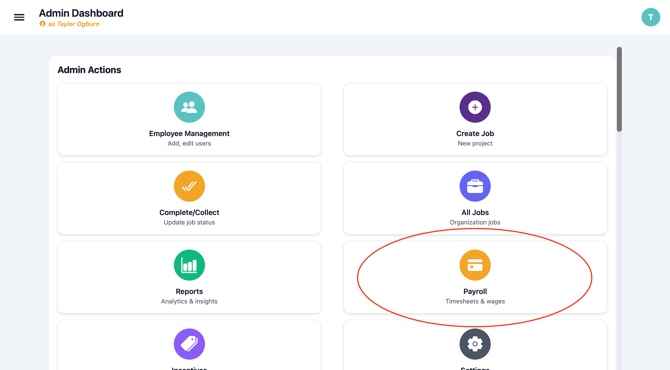Click the 'Update job status' subtitle
The width and height of the screenshot is (670, 370).
coord(189,223)
